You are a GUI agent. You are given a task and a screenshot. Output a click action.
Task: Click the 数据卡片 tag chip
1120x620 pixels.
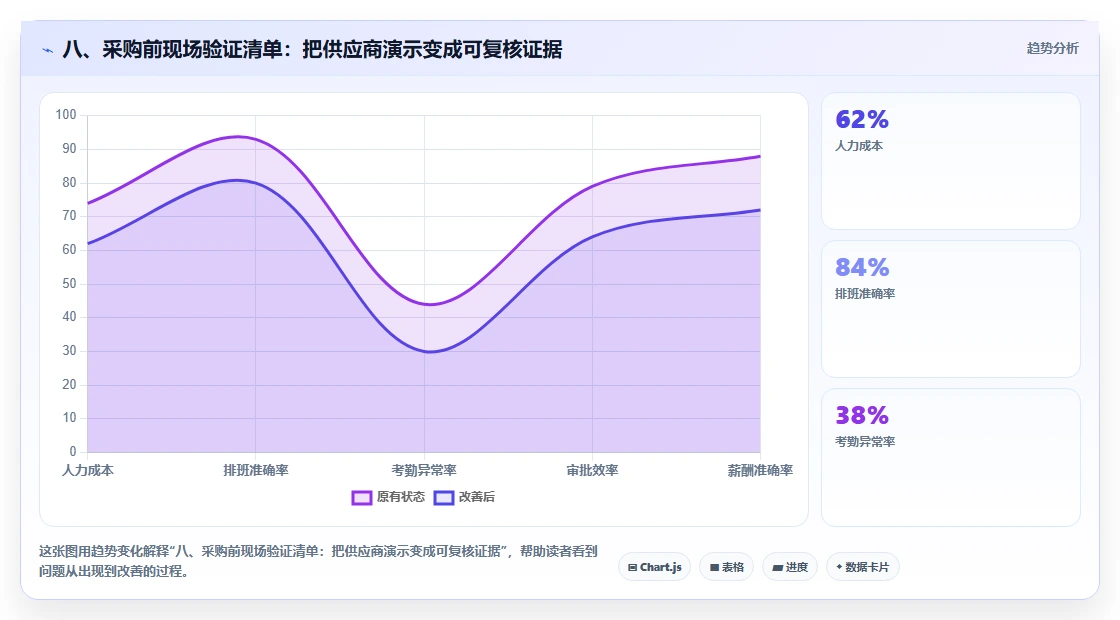pyautogui.click(x=863, y=567)
